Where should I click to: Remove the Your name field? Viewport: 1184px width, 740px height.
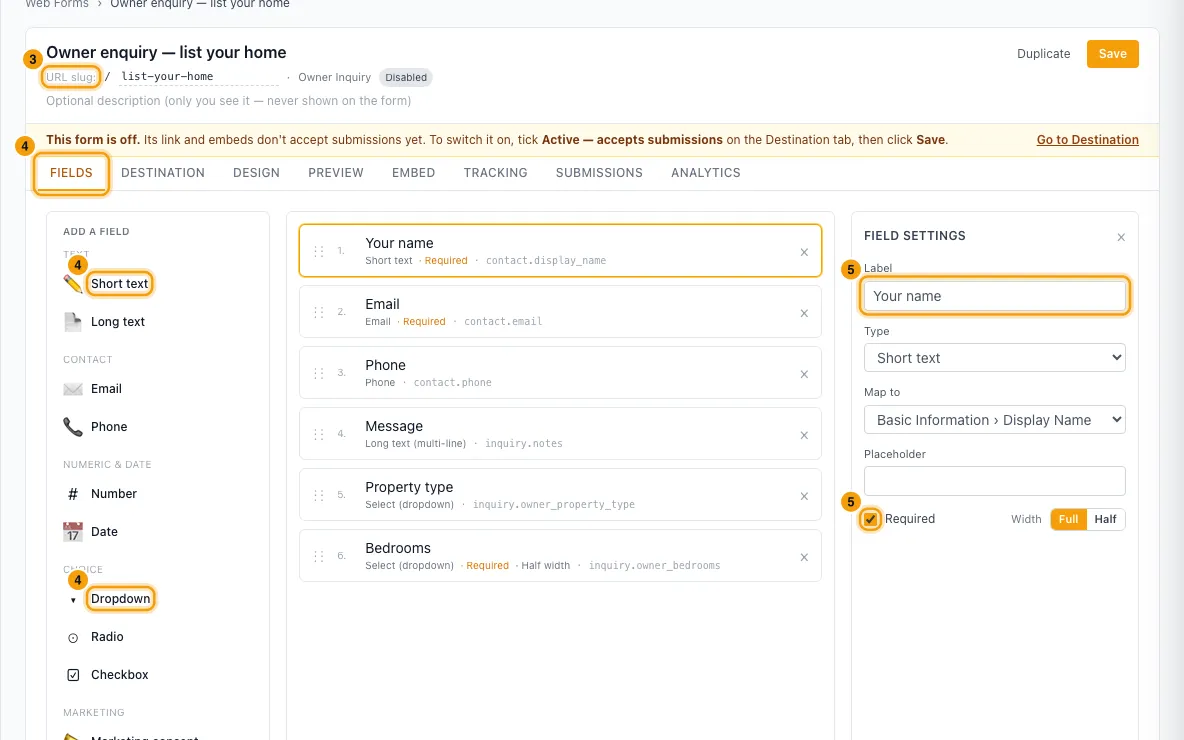pos(804,252)
